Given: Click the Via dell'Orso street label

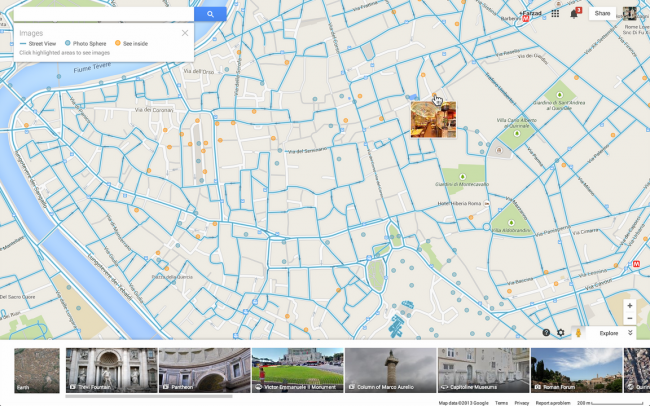Looking at the screenshot, I should [x=199, y=72].
